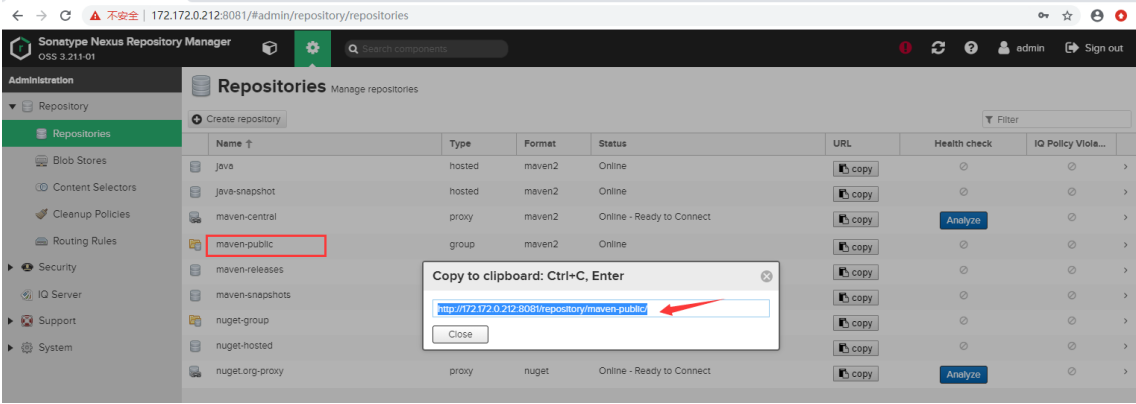Copy URL of the java-snapshot repository
Image resolution: width=1136 pixels, height=404 pixels.
click(x=856, y=194)
